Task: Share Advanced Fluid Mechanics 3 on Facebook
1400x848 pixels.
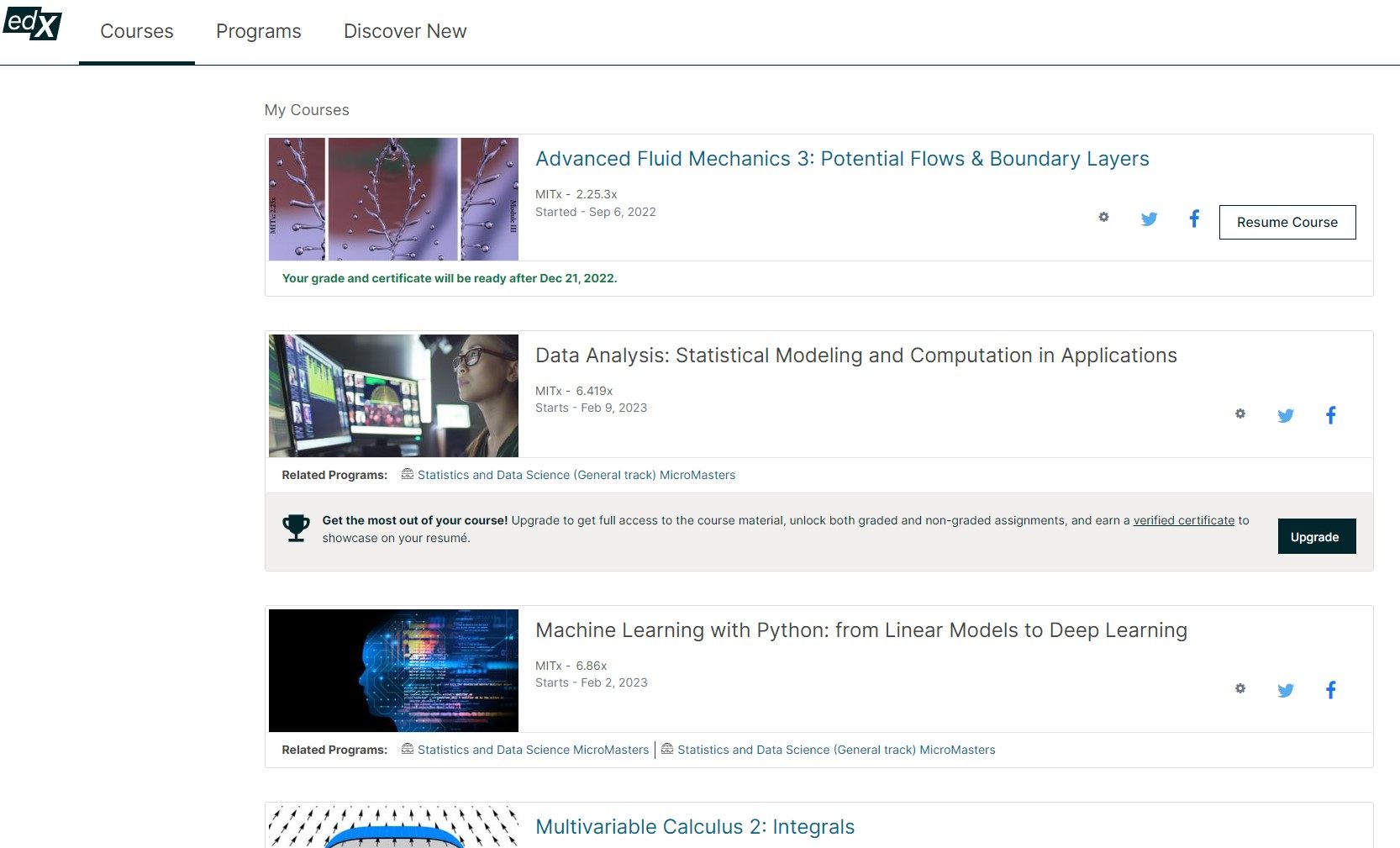Action: point(1194,219)
